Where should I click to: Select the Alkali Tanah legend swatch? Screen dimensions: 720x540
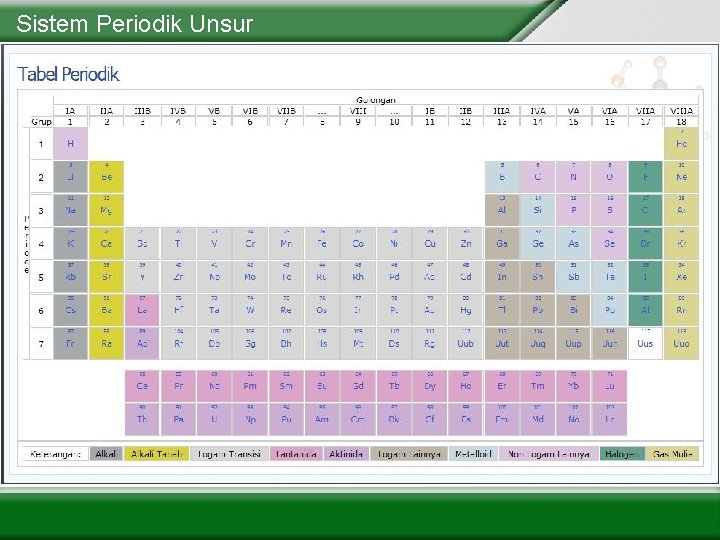[x=157, y=454]
